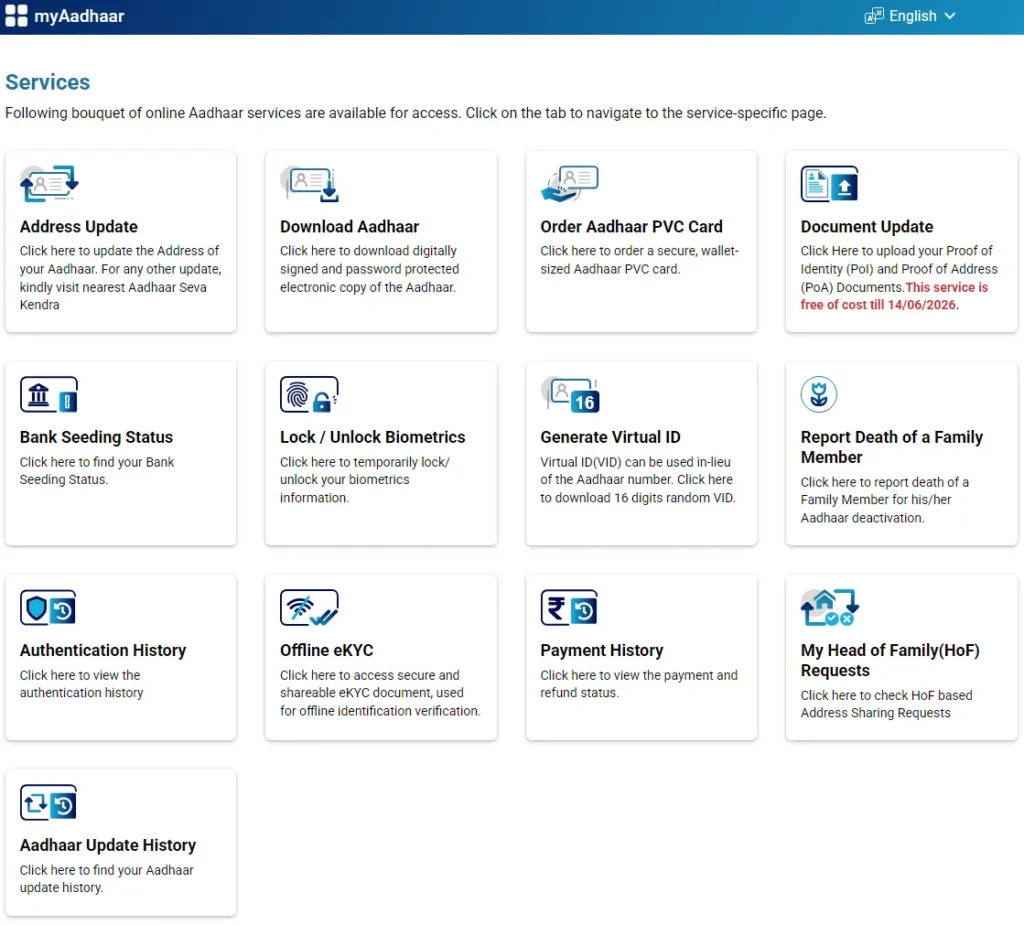Open Report Death of a Family Member title
Screen dimensions: 1024x925
pos(891,447)
